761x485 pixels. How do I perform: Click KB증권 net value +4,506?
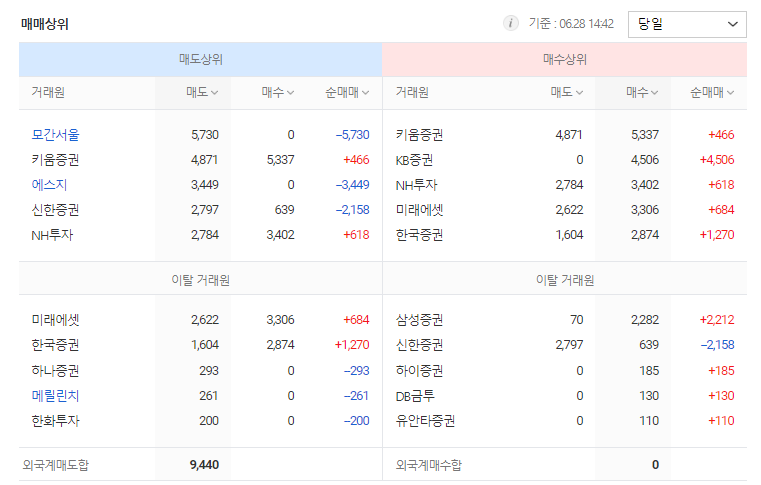(717, 160)
